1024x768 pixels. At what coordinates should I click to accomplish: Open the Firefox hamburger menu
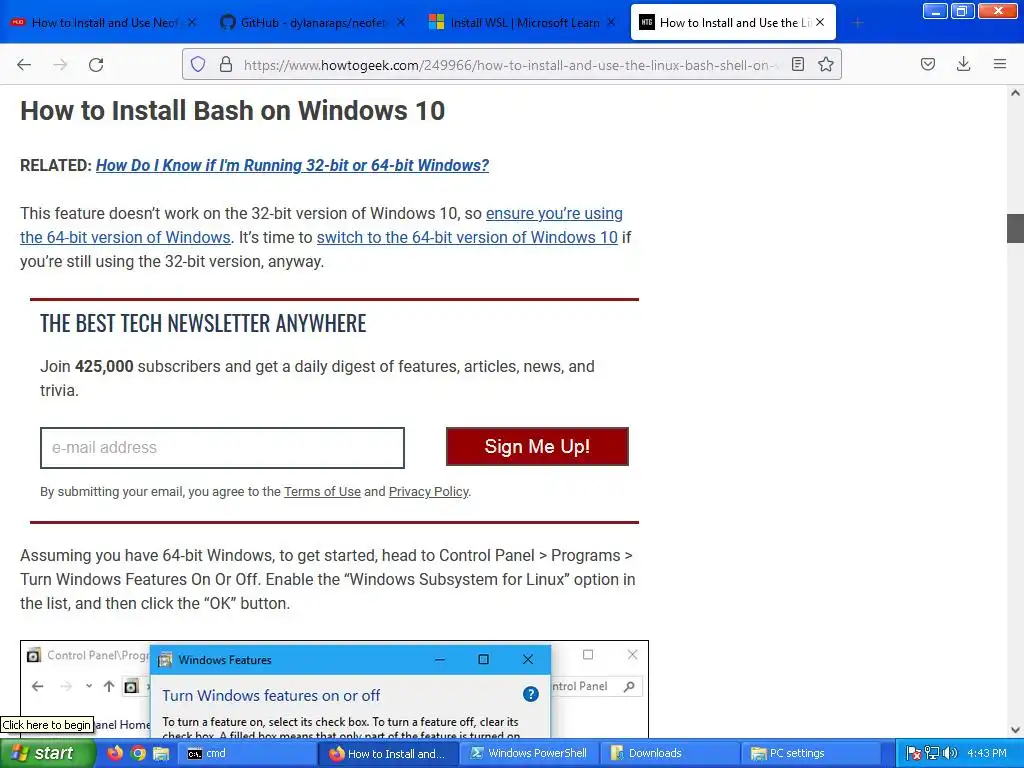(999, 64)
